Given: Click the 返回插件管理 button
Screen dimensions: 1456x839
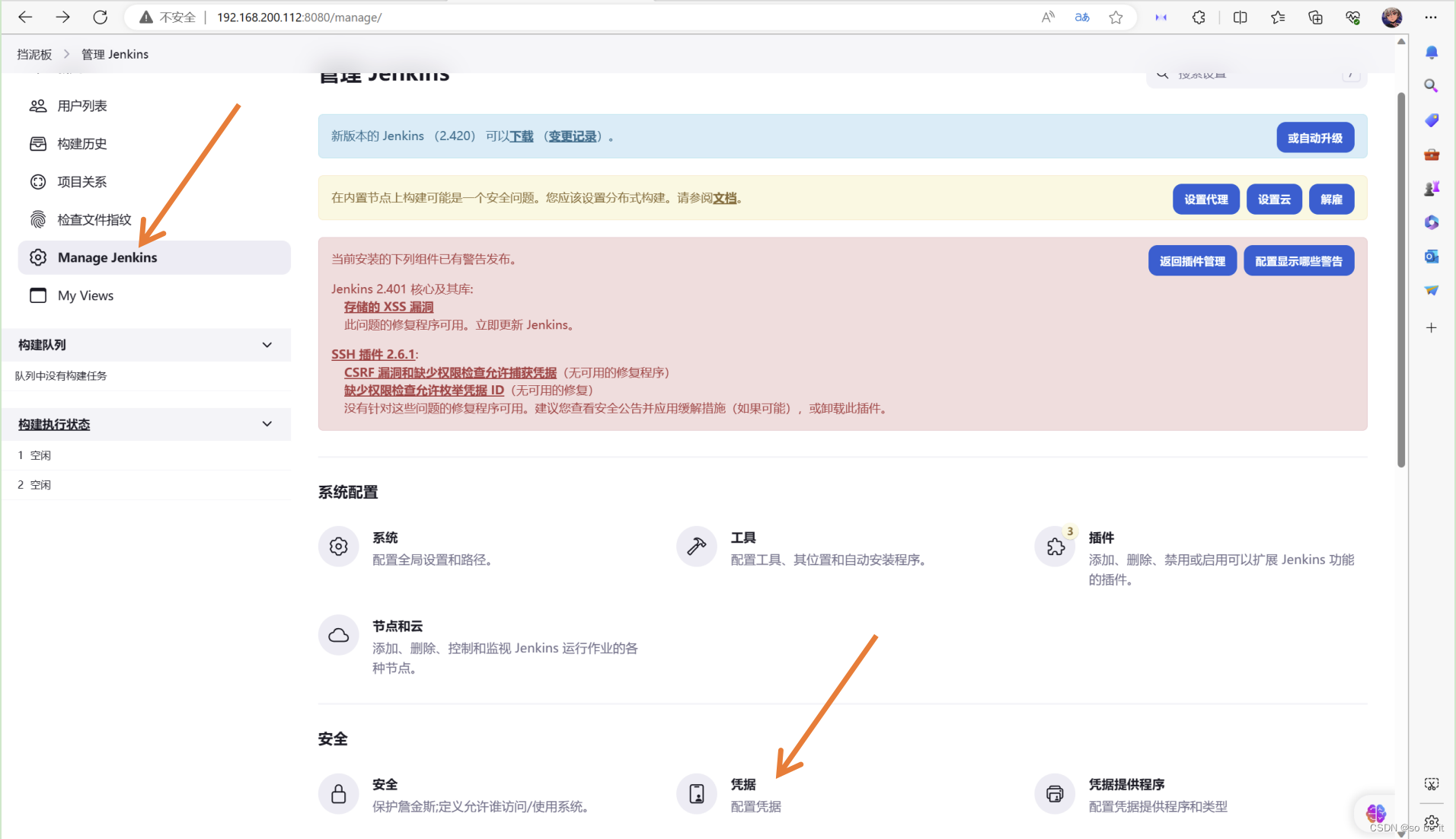Looking at the screenshot, I should point(1193,261).
